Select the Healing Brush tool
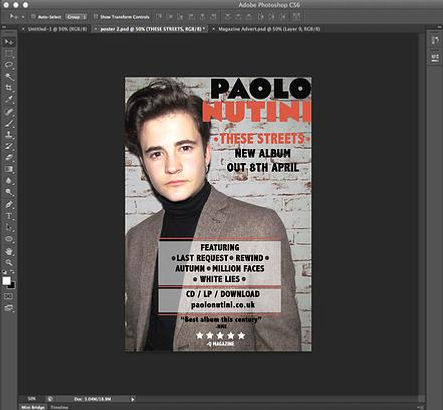 [x=9, y=112]
